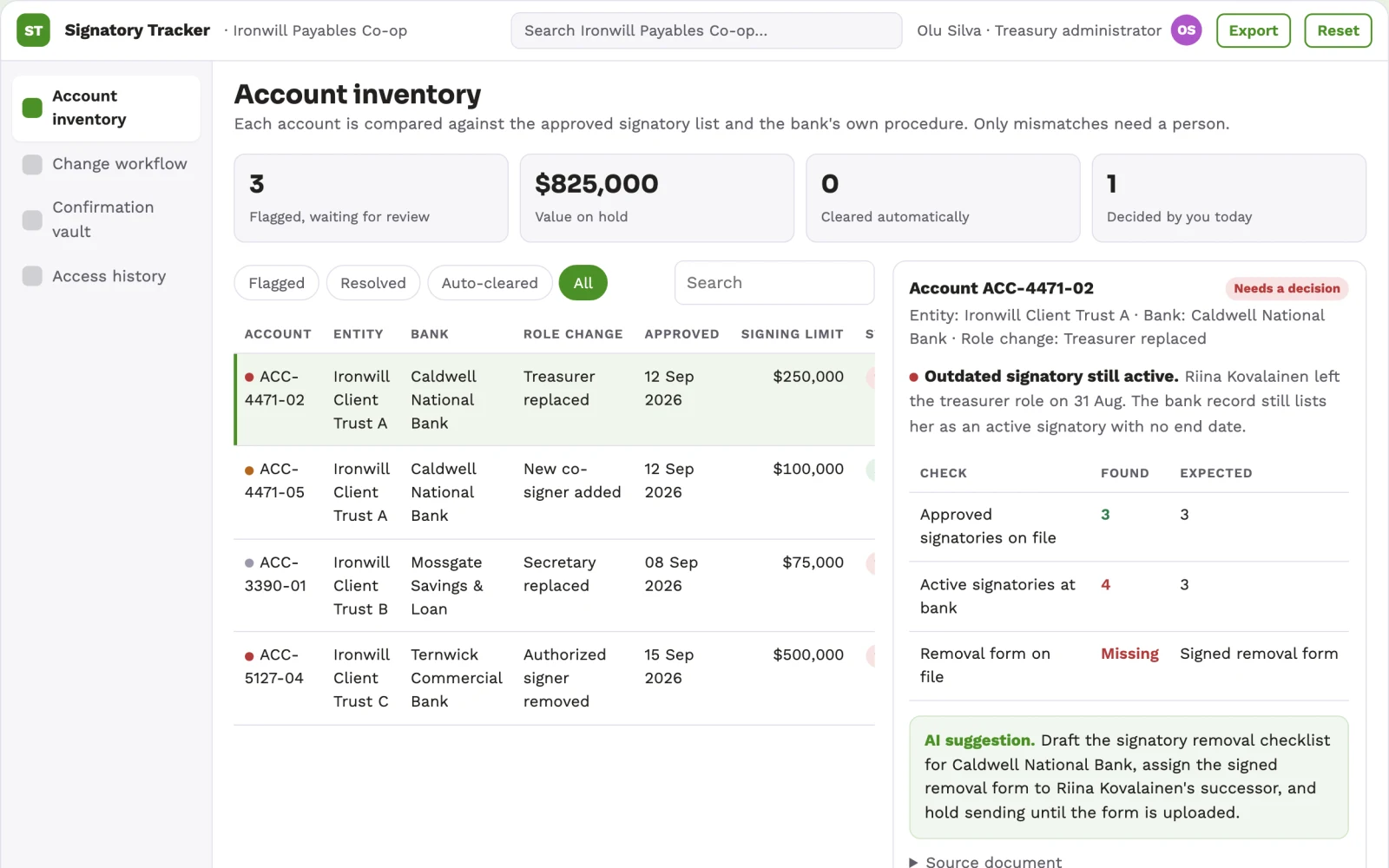
Task: Click the Mossgate Savings & Loan cell
Action: tap(447, 586)
